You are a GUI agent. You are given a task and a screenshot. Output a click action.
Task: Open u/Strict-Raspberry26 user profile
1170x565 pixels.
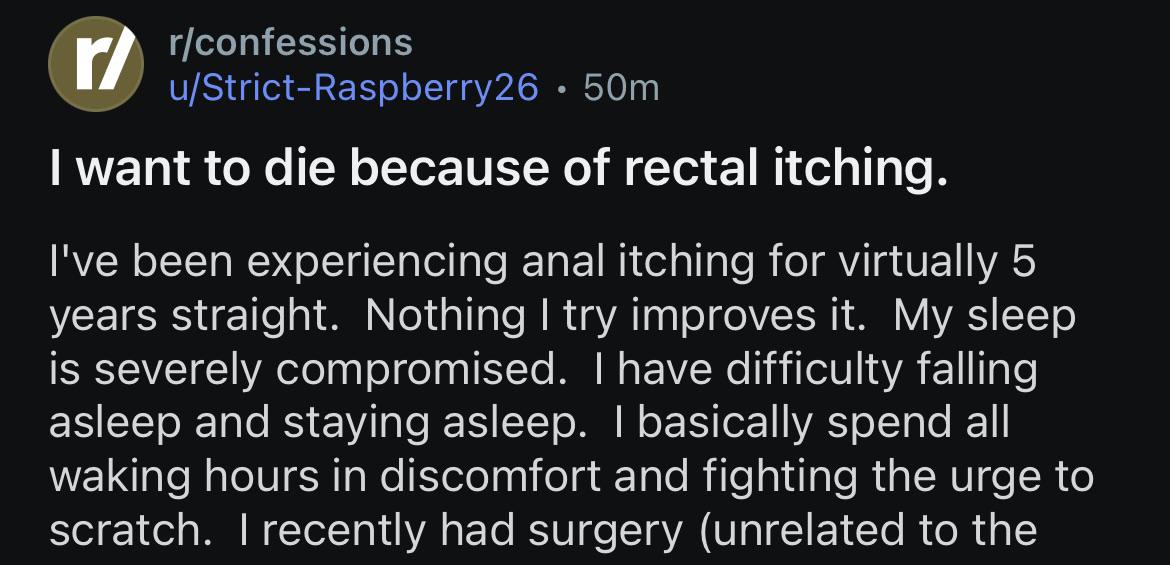(354, 88)
